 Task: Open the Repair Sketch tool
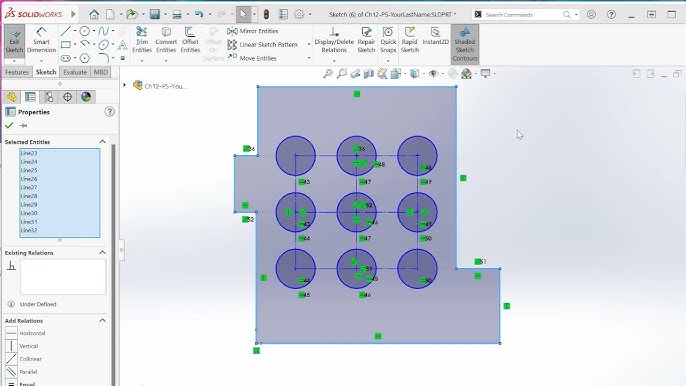pyautogui.click(x=366, y=40)
